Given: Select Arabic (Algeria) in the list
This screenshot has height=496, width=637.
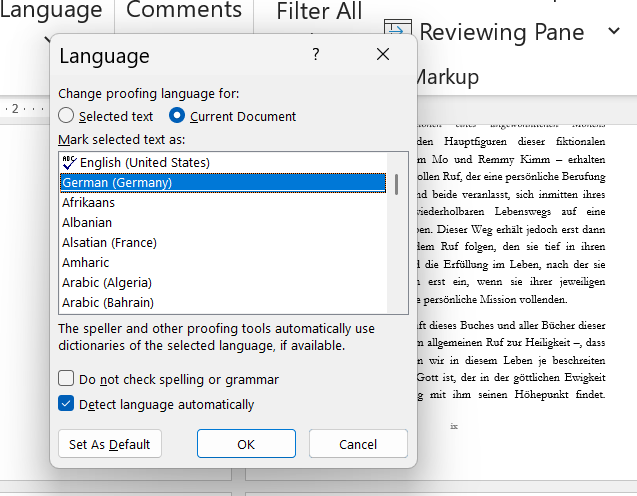Looking at the screenshot, I should pos(223,282).
